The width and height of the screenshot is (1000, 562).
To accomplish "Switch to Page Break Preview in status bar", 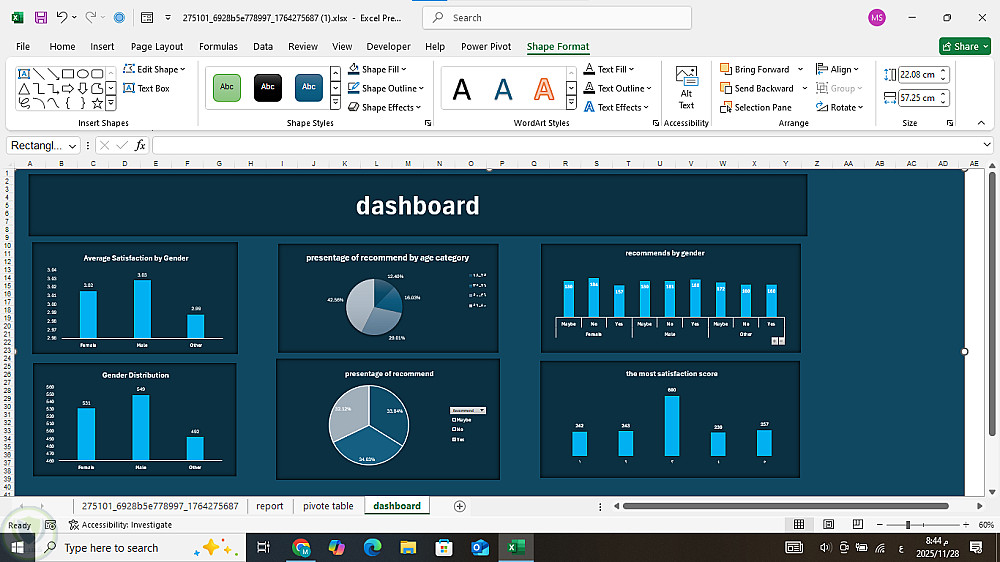I will pos(858,524).
